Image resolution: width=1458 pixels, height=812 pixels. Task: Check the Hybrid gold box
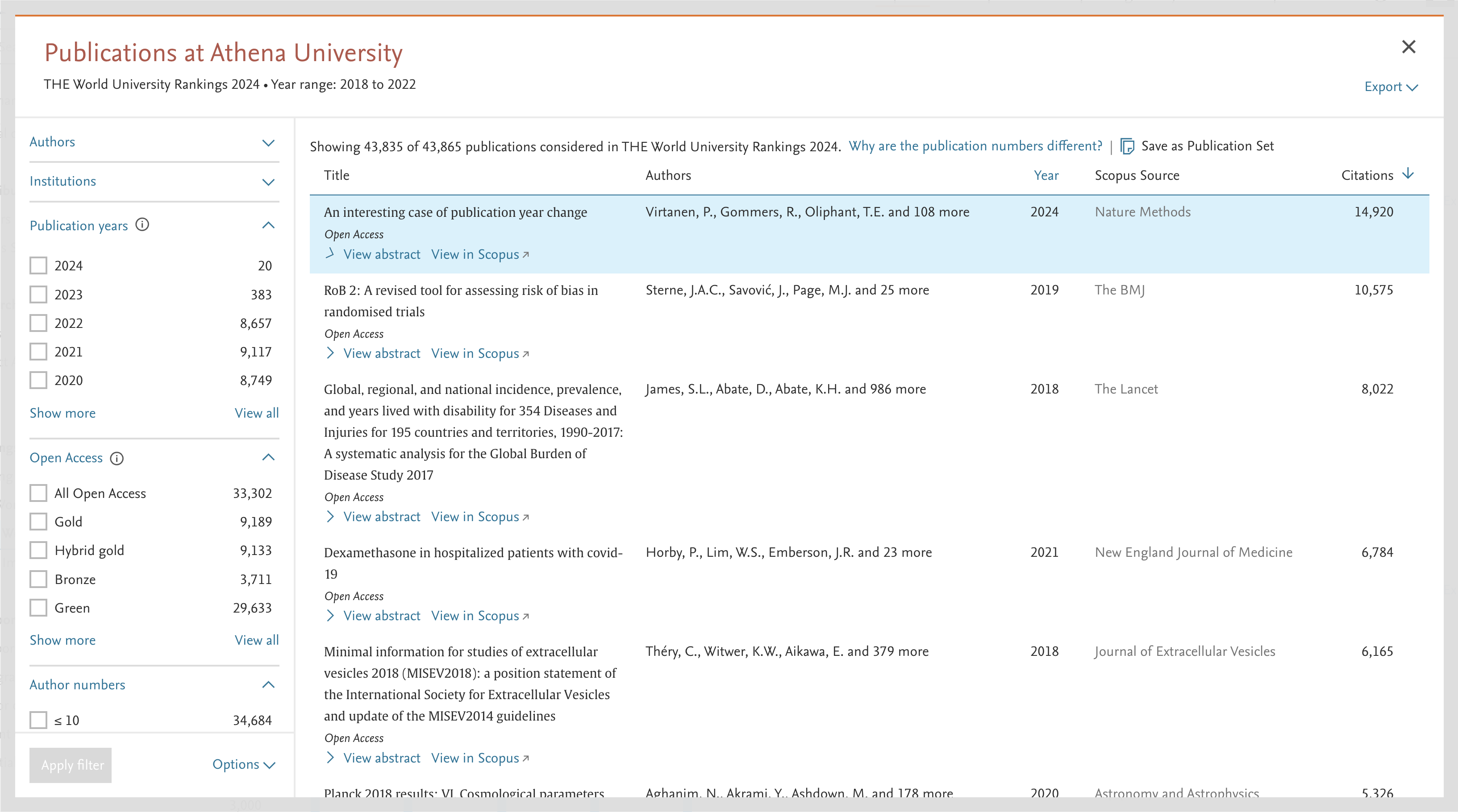coord(38,550)
